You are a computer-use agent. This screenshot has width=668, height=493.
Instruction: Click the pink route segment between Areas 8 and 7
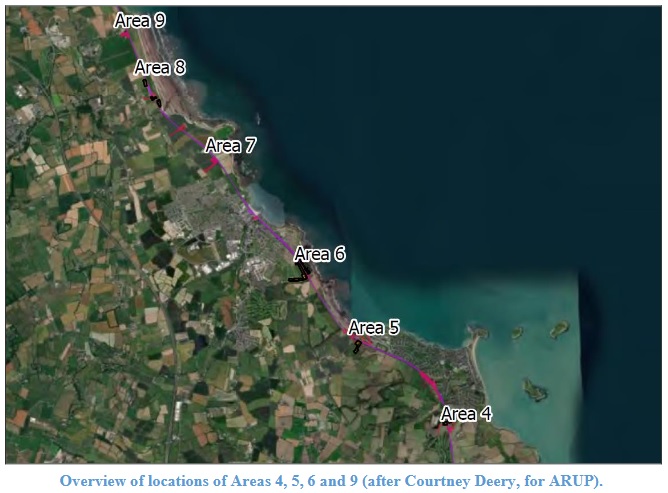[181, 129]
